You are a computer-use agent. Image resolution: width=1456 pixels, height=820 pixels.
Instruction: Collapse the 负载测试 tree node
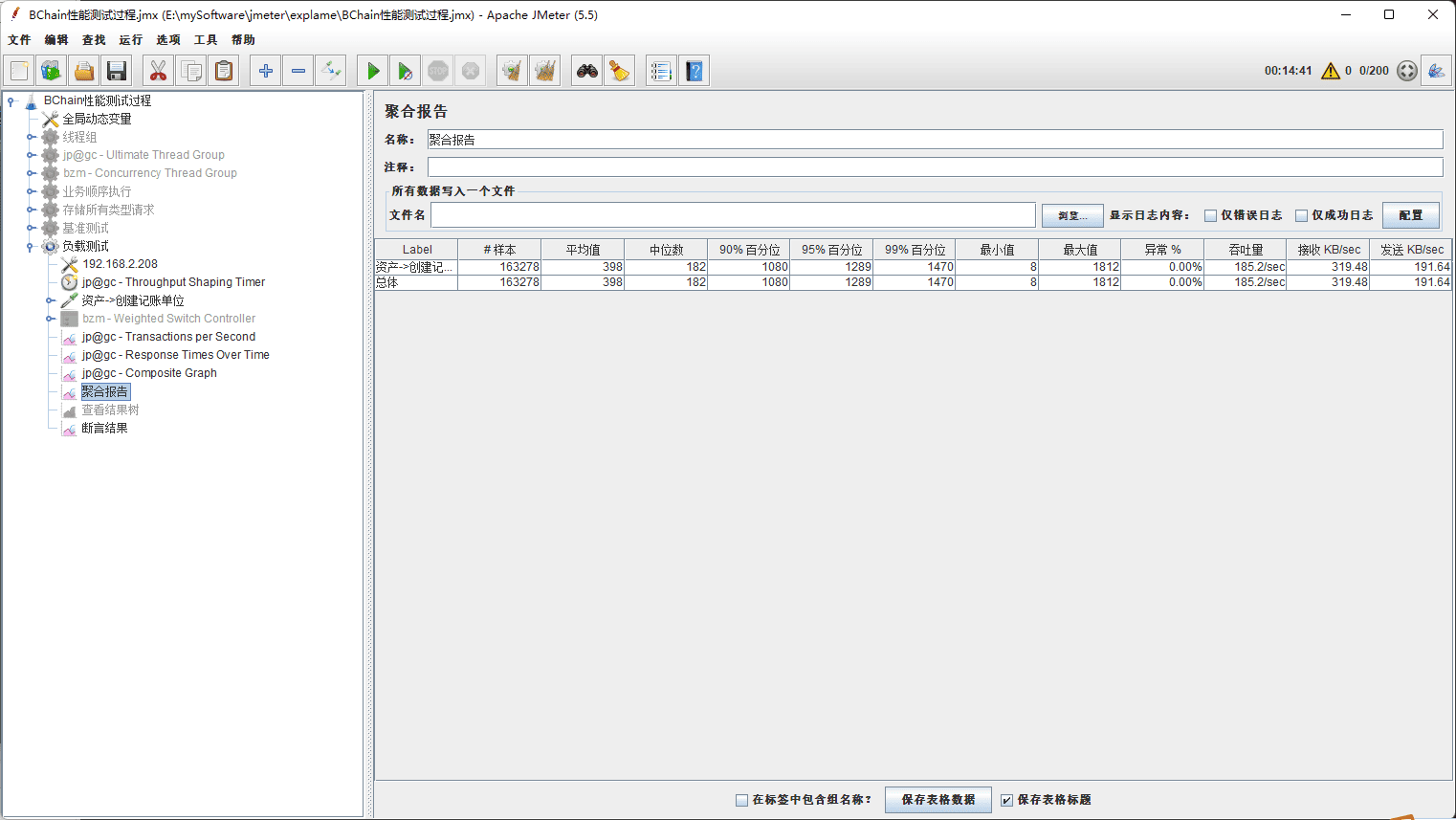31,247
